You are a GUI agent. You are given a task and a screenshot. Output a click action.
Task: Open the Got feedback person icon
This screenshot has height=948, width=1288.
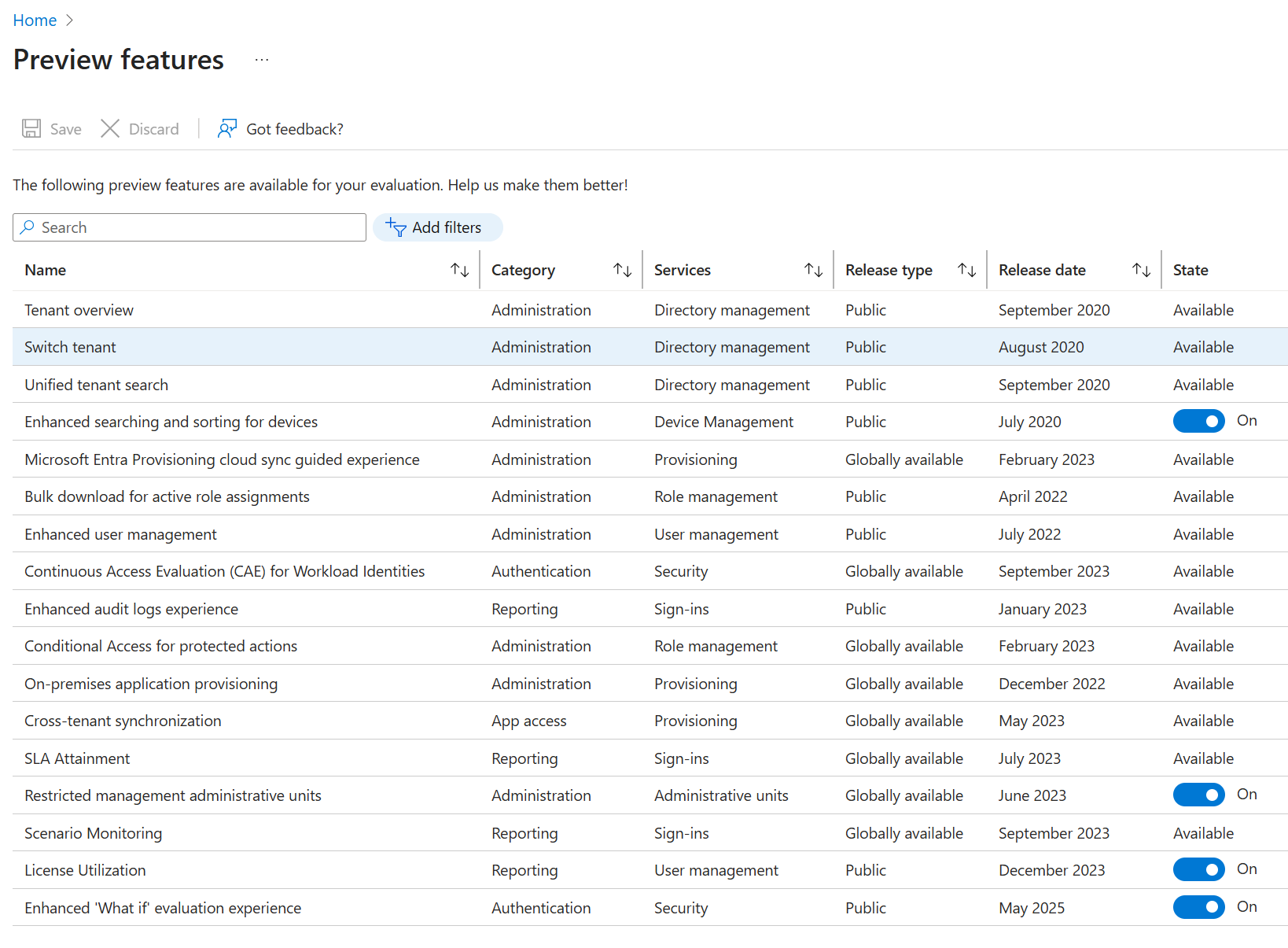(227, 129)
